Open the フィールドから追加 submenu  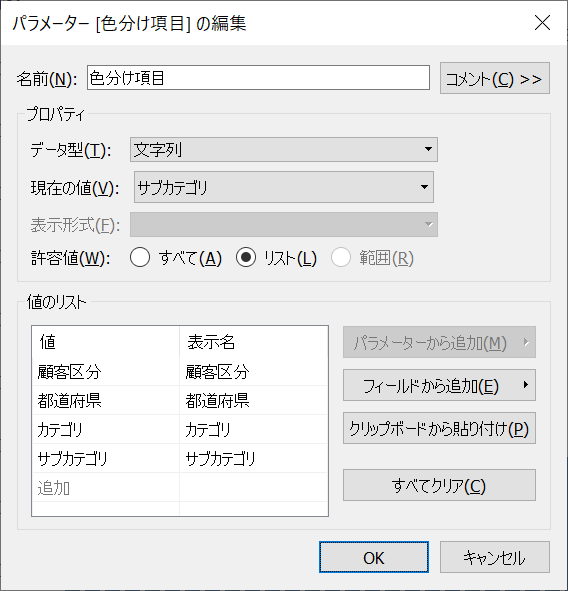(x=439, y=385)
